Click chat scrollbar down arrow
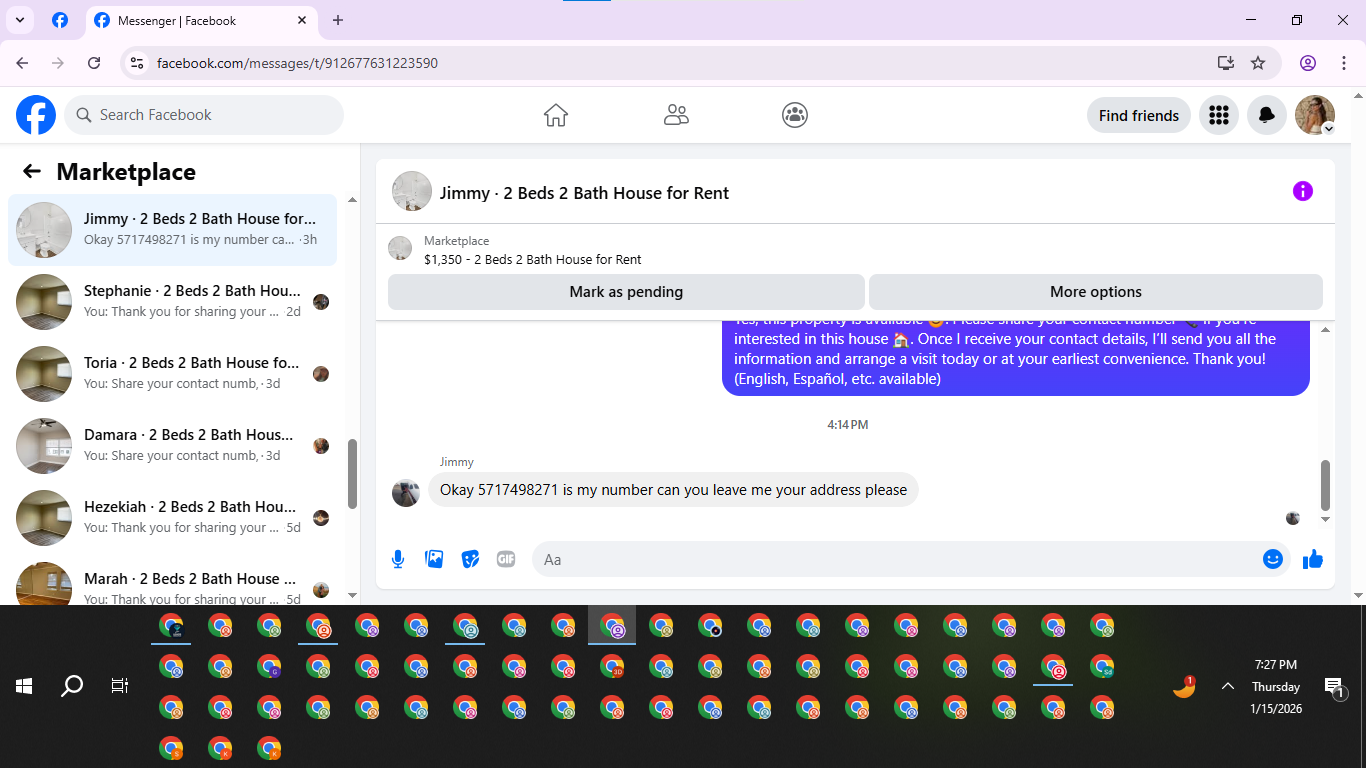The width and height of the screenshot is (1366, 768). pyautogui.click(x=1326, y=519)
